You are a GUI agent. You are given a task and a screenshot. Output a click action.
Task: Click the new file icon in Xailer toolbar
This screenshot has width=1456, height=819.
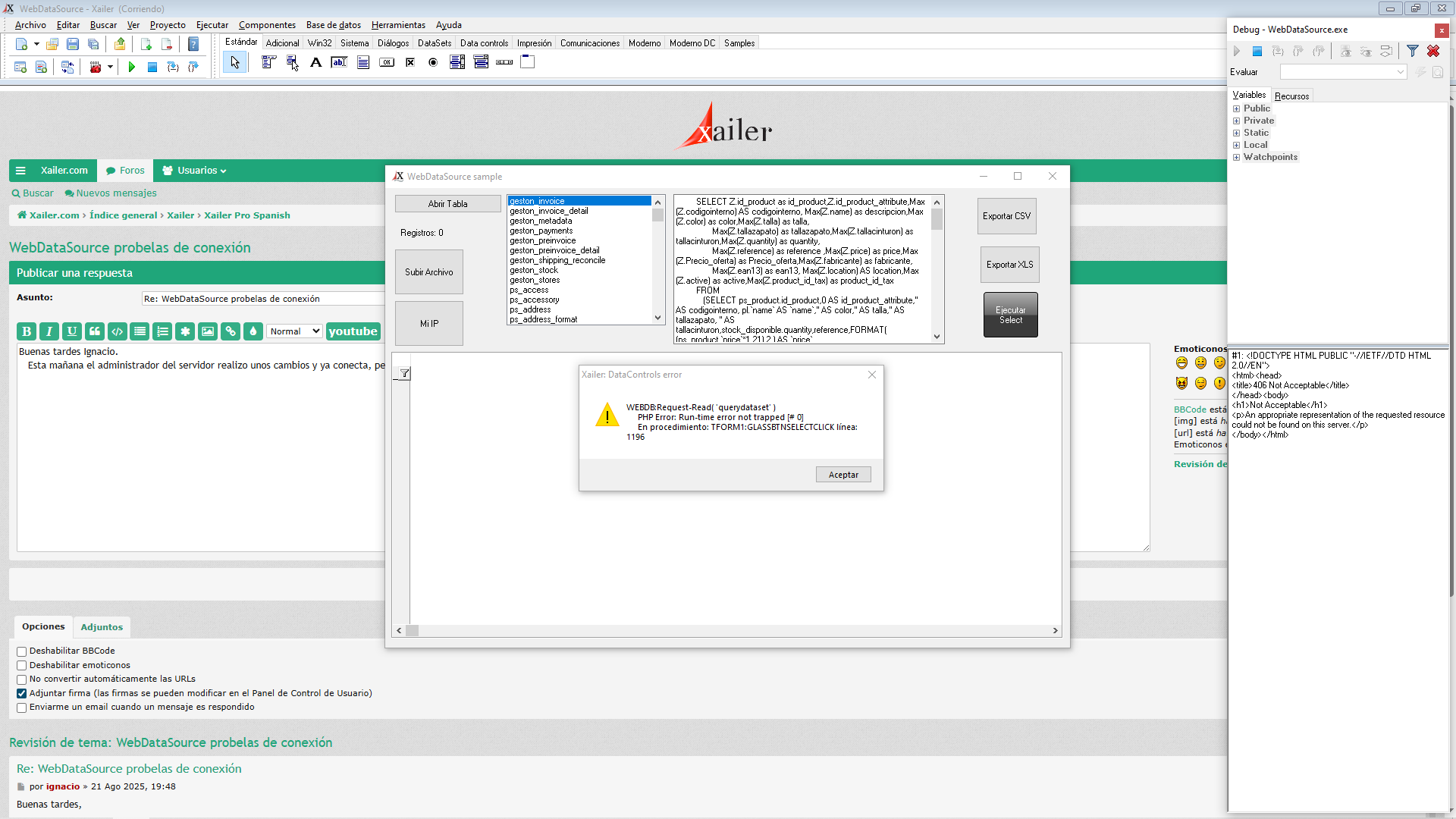21,44
